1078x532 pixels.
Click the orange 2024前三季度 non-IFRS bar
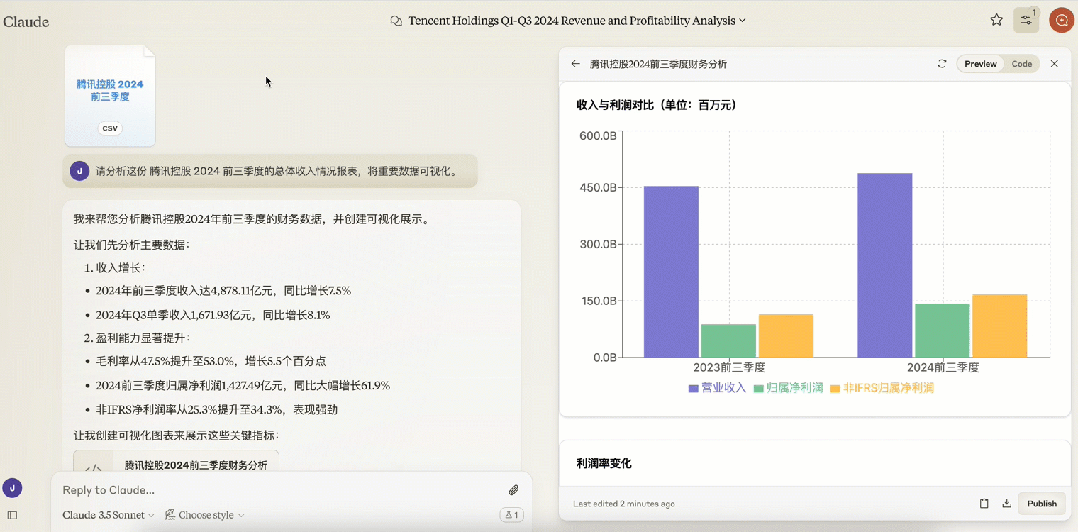[1000, 326]
